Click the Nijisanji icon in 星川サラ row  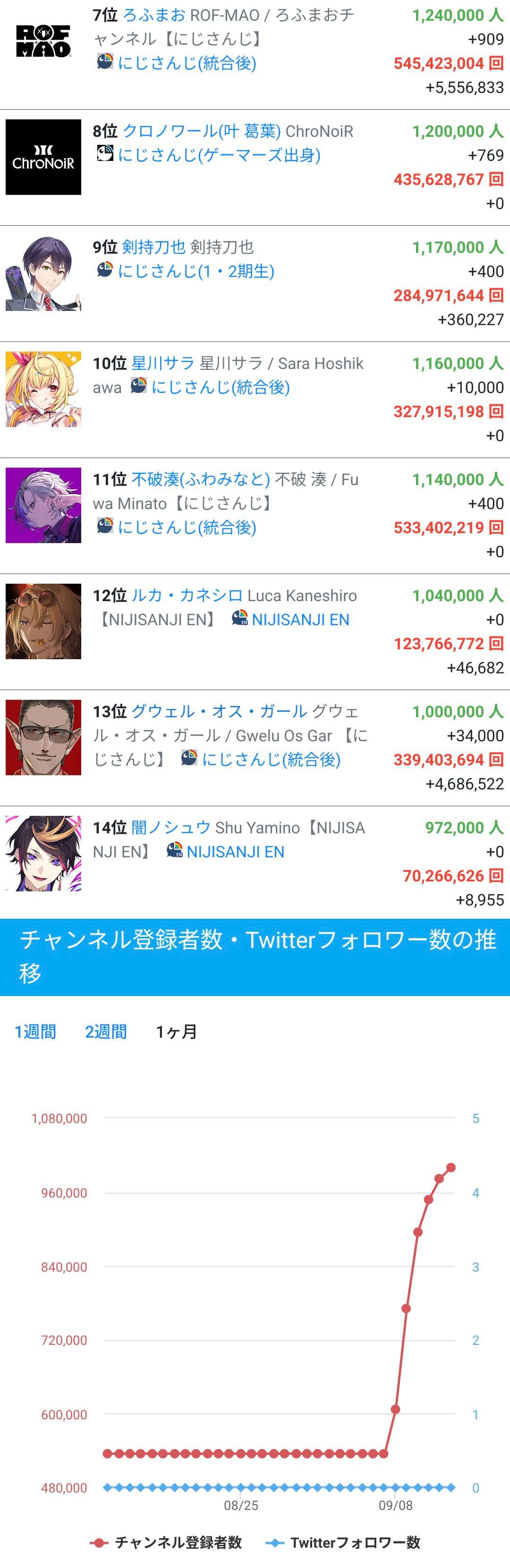pos(138,386)
